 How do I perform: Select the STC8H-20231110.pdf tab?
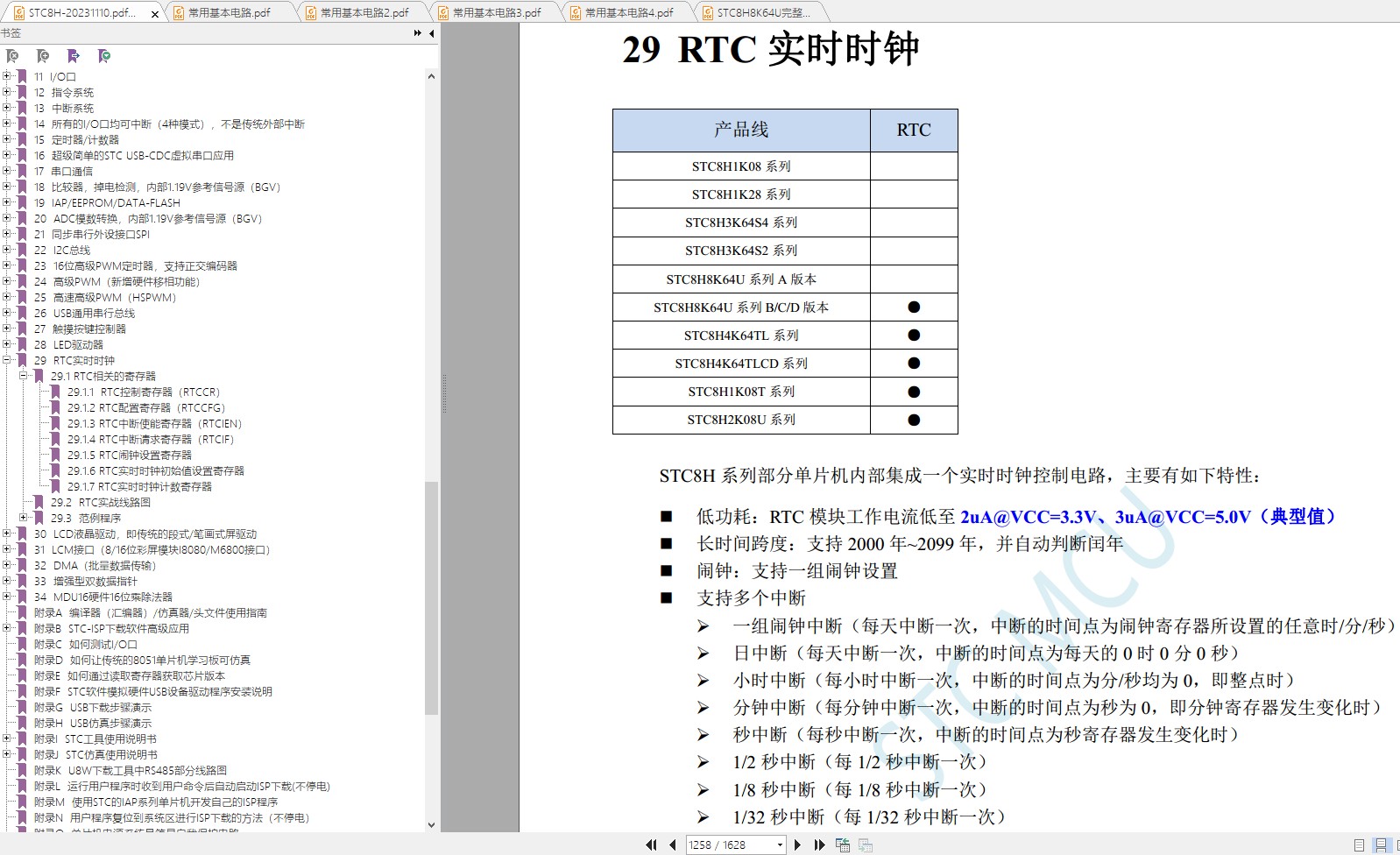coord(81,12)
